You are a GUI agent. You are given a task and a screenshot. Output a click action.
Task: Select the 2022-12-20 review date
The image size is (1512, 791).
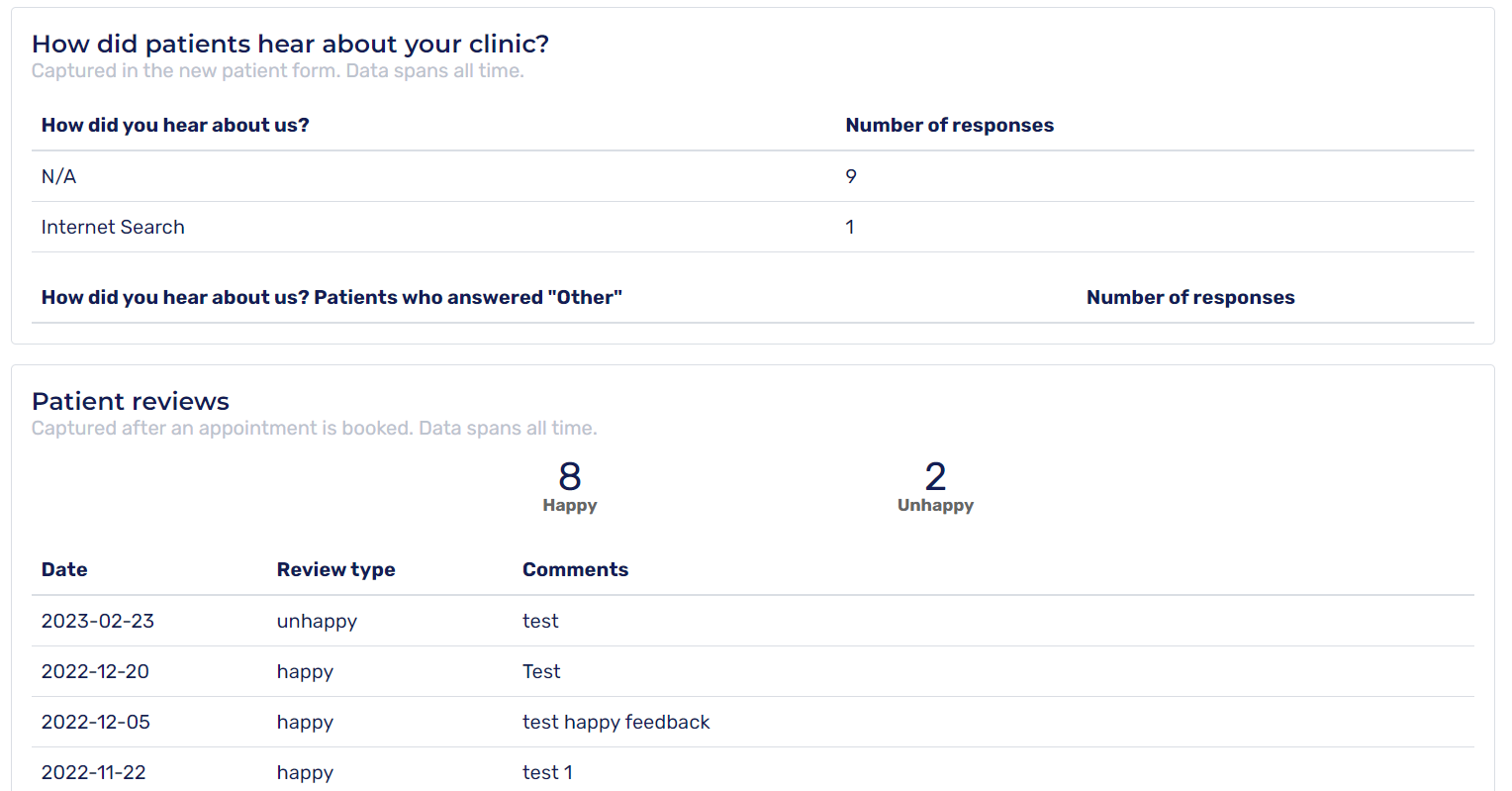click(x=95, y=672)
